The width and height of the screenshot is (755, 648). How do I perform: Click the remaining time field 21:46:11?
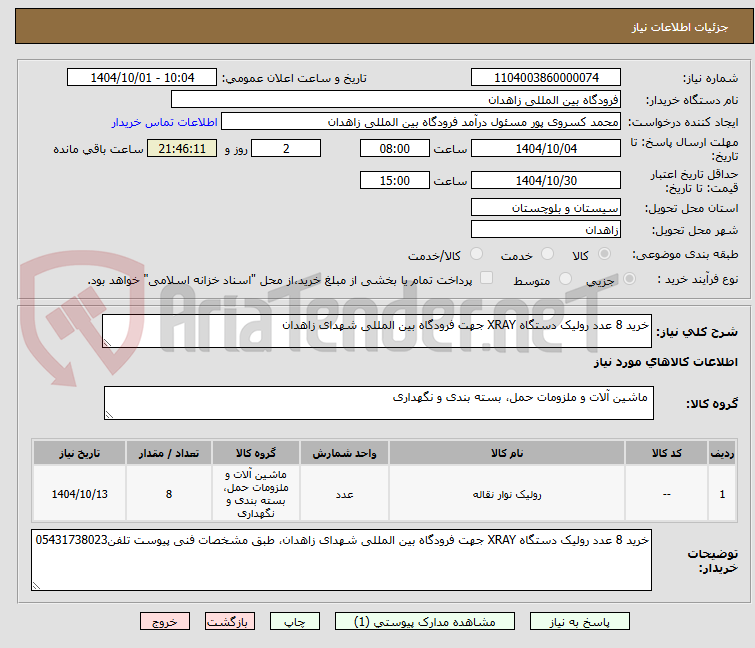[182, 148]
